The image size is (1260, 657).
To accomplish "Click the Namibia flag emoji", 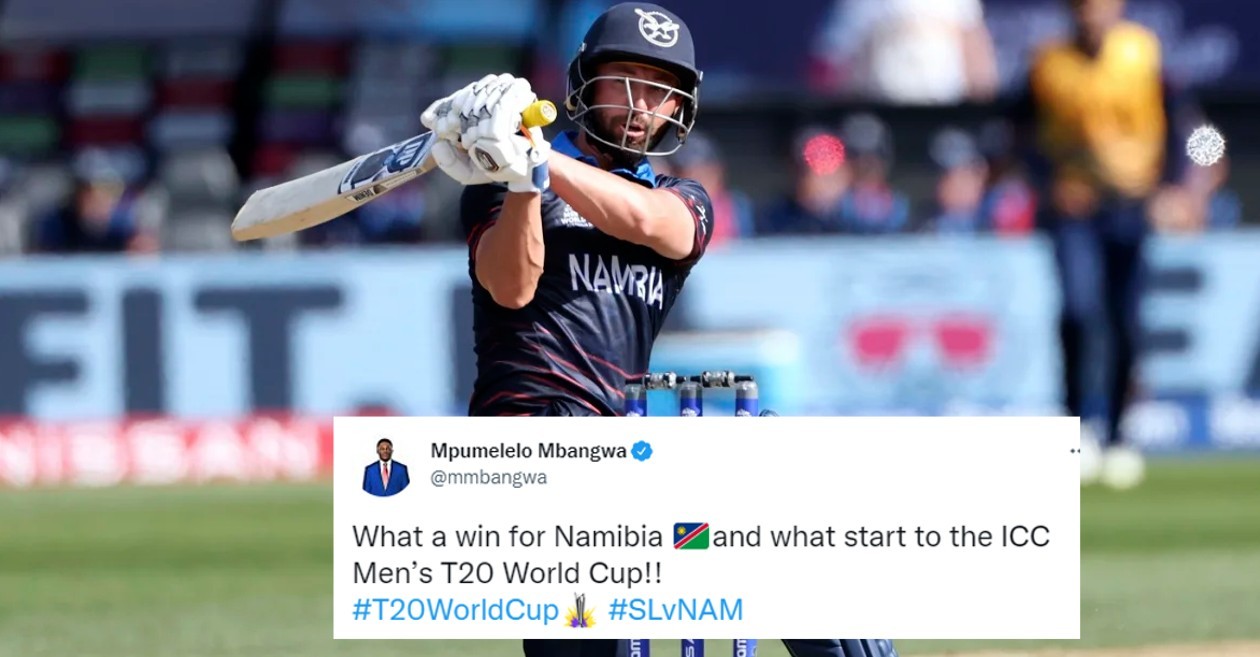I will [691, 536].
